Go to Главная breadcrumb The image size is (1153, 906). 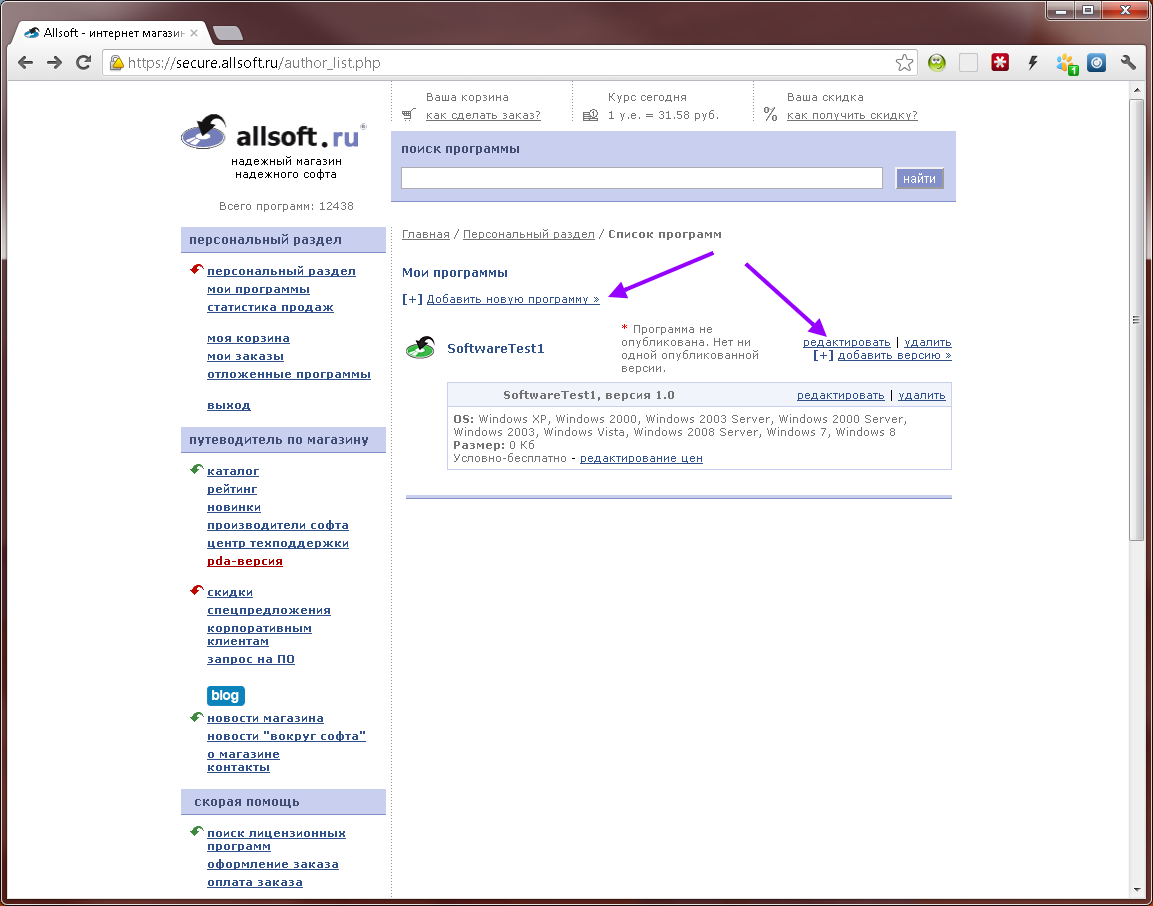tap(426, 235)
